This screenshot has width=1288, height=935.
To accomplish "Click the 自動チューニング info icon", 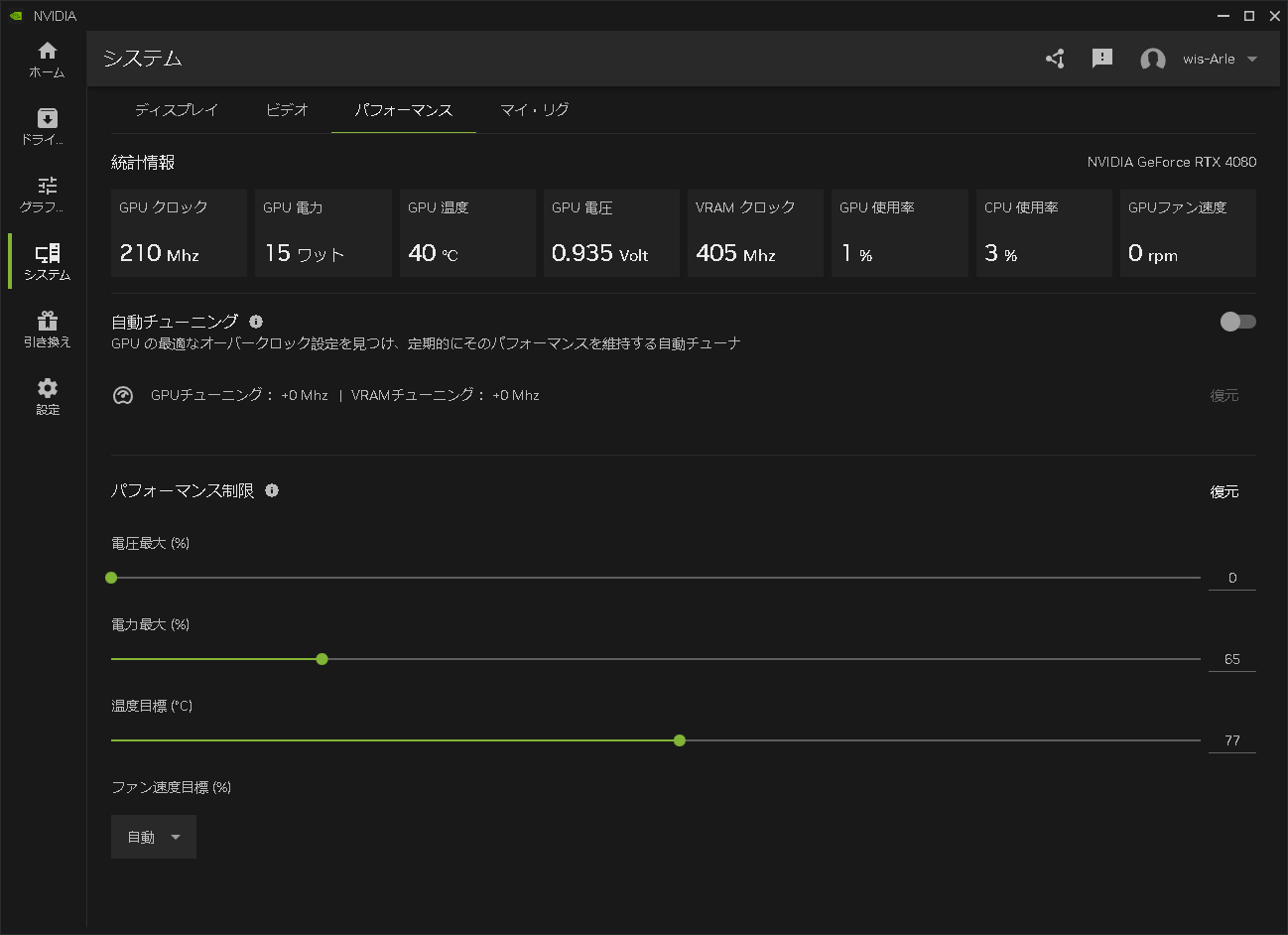I will (256, 321).
